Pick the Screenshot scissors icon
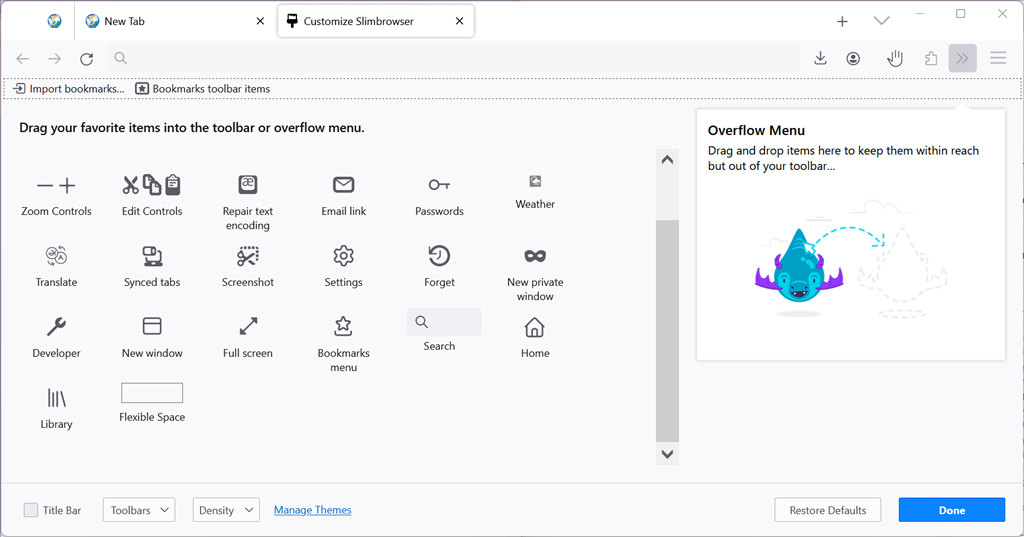This screenshot has height=537, width=1024. tap(248, 256)
